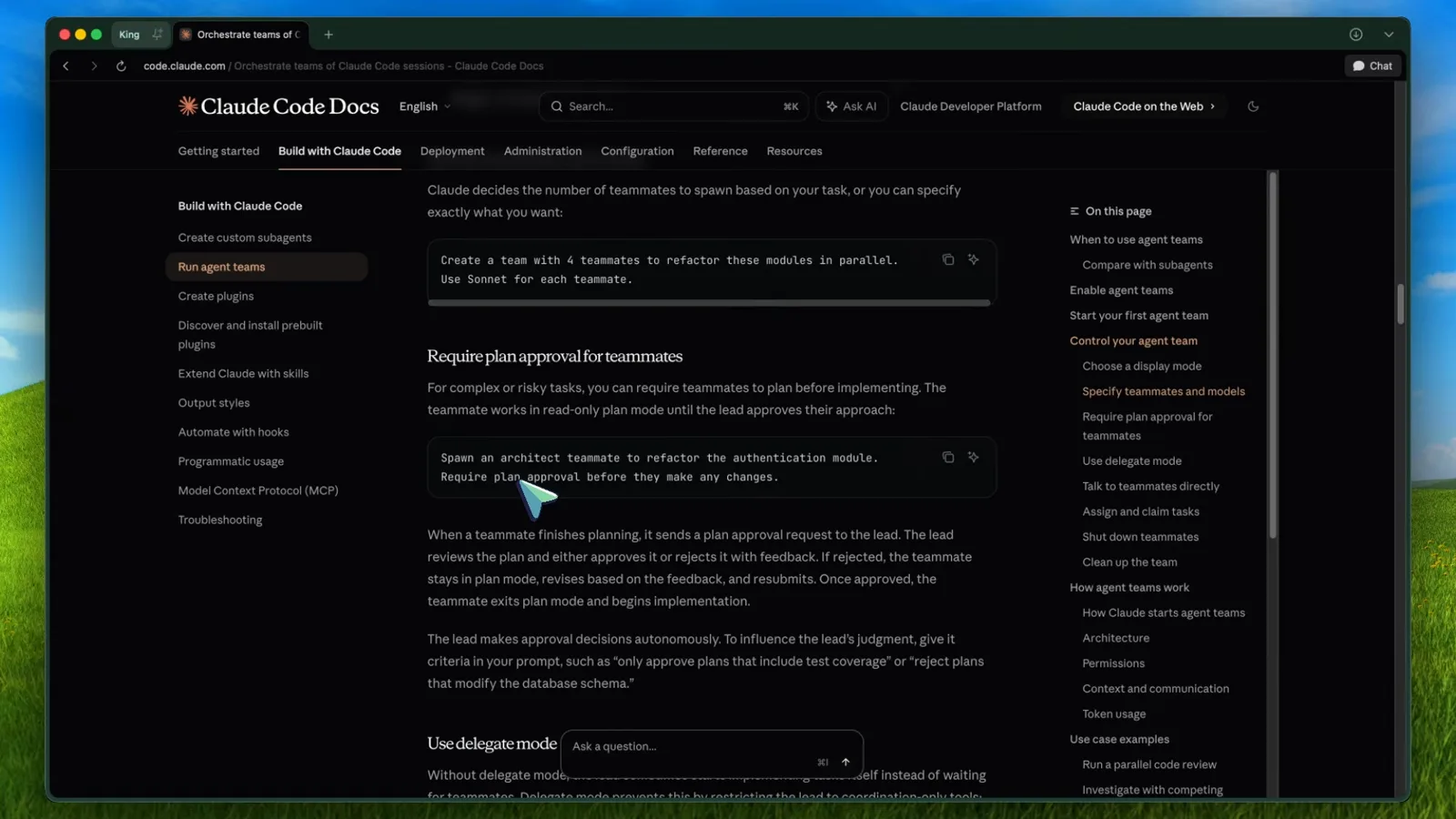Open Claude Code on the Web link
1456x819 pixels.
[x=1144, y=106]
